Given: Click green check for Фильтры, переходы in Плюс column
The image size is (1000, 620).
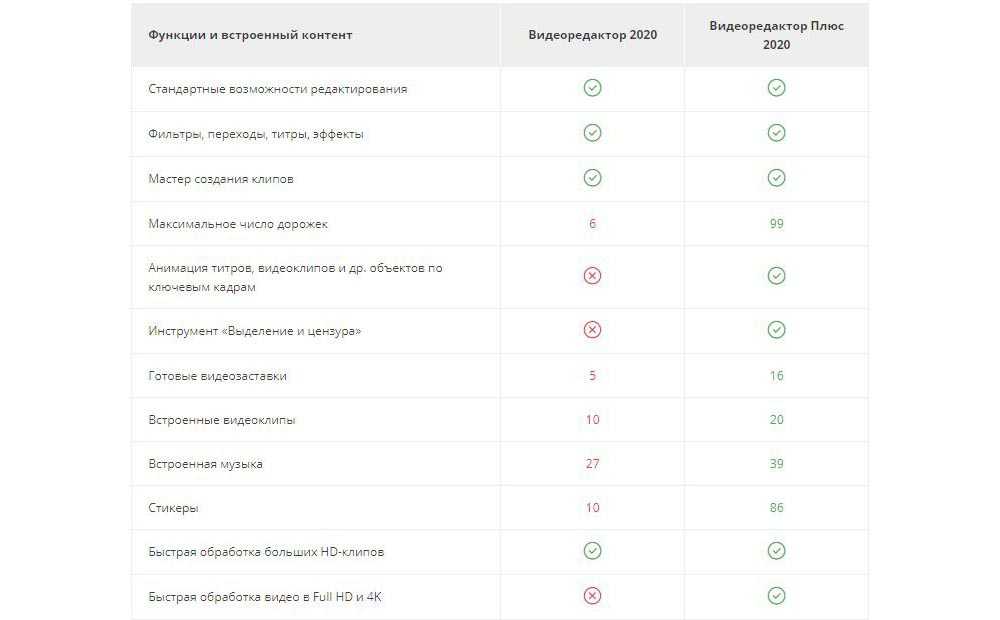Looking at the screenshot, I should [776, 133].
